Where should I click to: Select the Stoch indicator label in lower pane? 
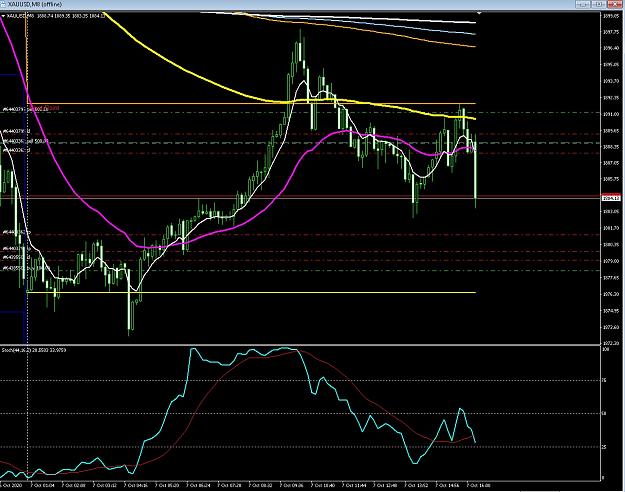click(34, 350)
